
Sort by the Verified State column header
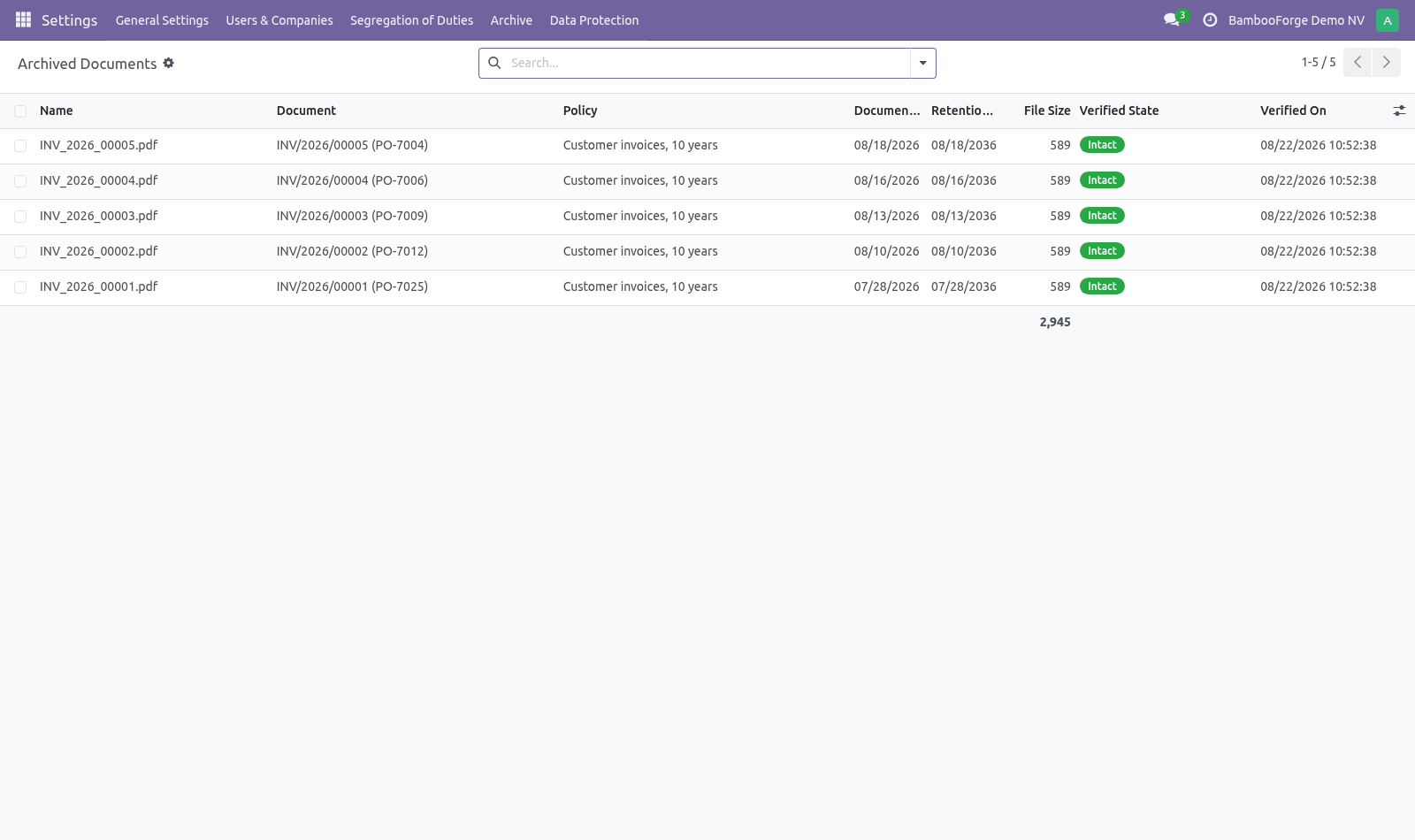[1119, 111]
